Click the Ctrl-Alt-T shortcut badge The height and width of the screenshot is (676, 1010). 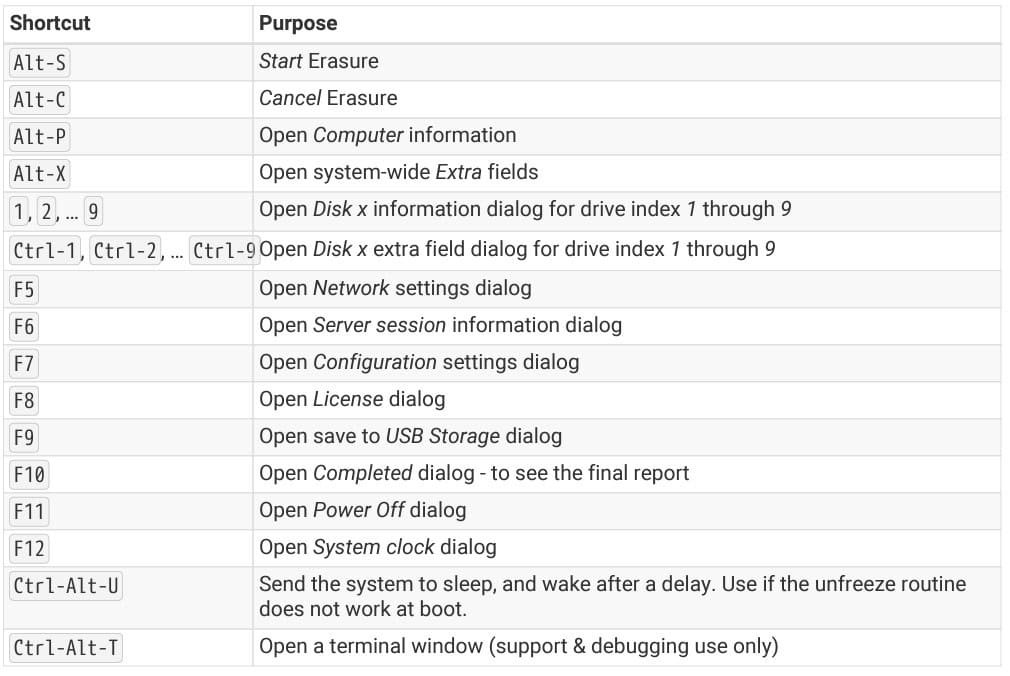(66, 647)
